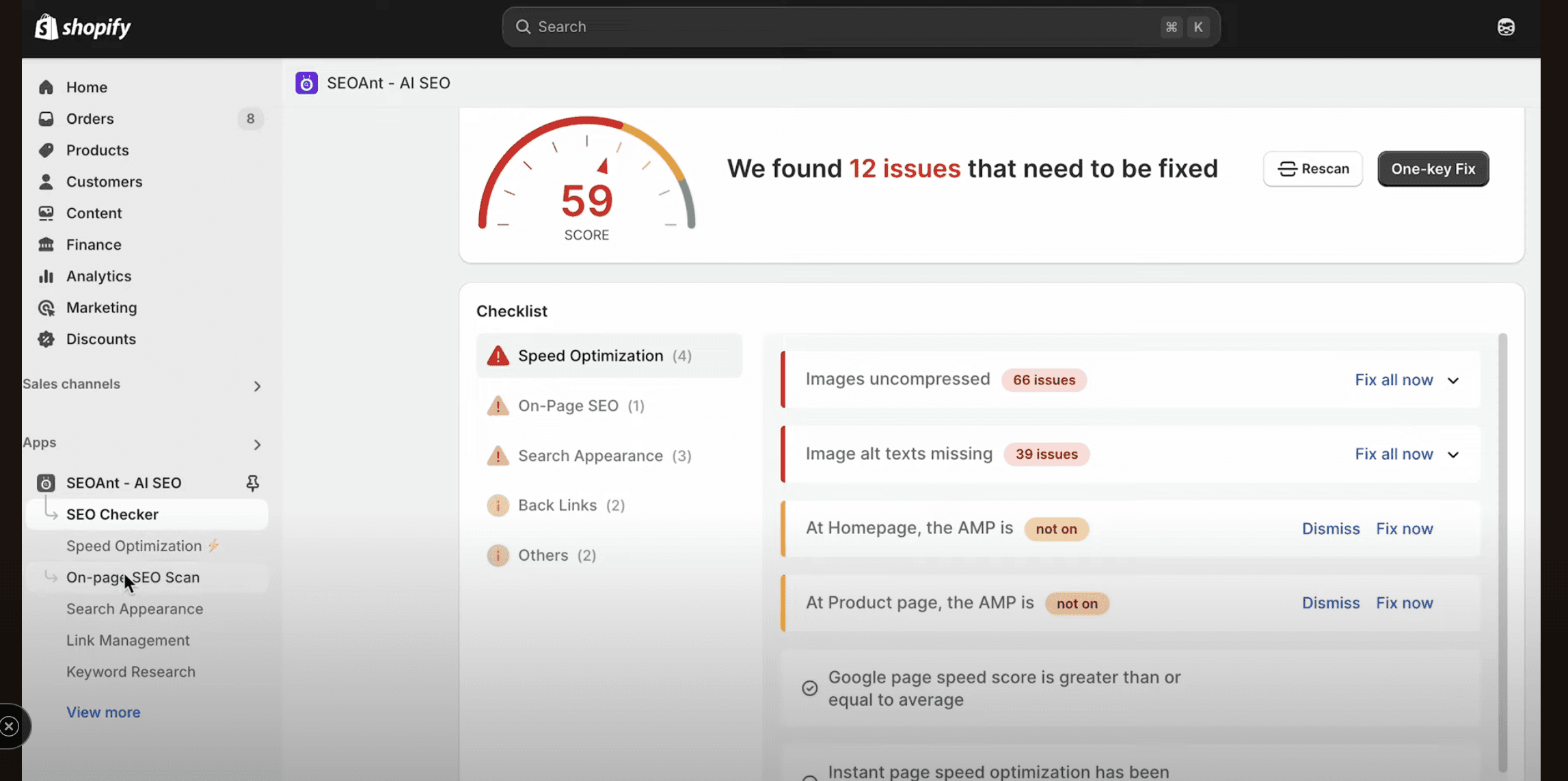Click the Analytics bar chart icon
1568x781 pixels.
coord(46,276)
